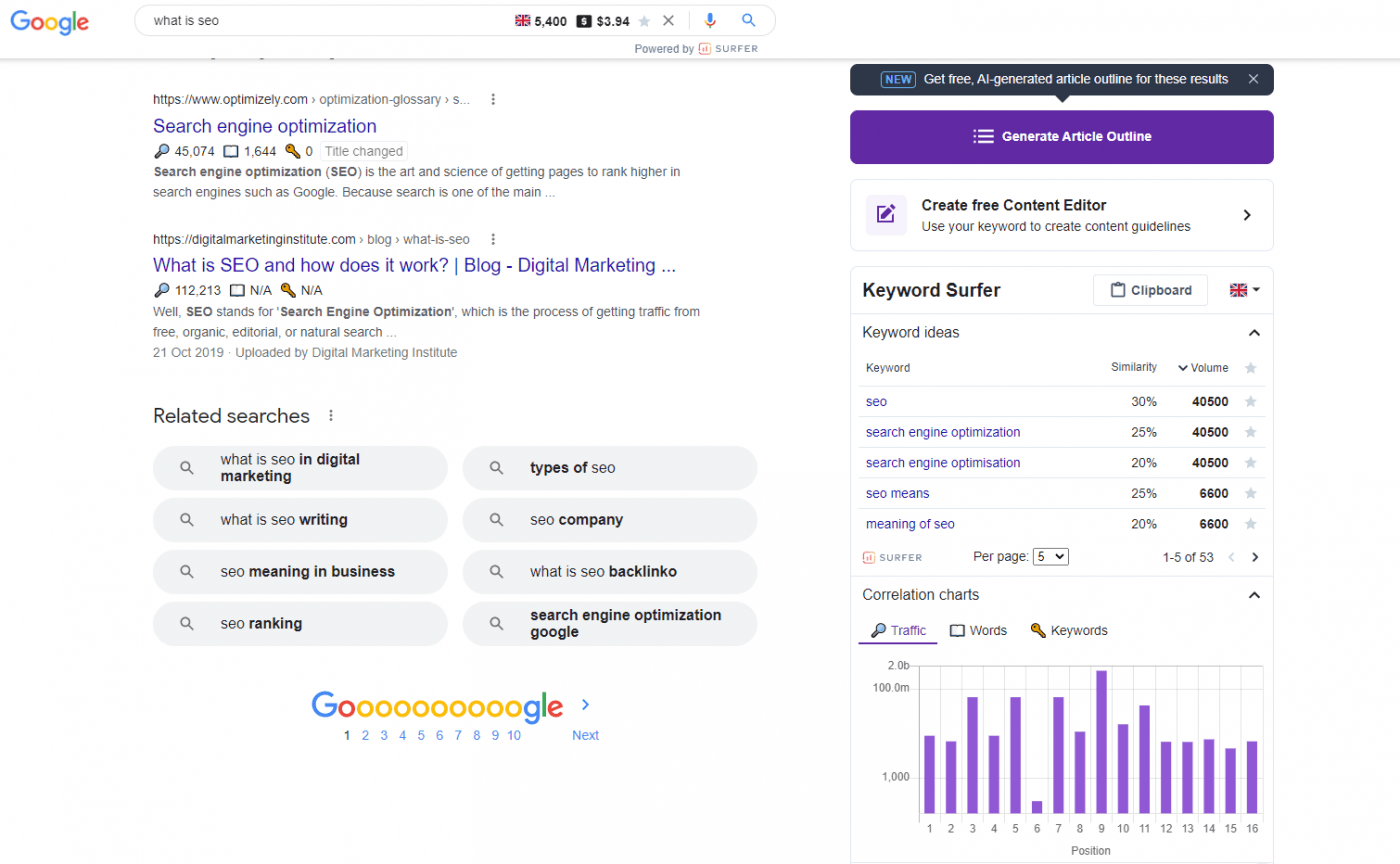Open the 'Per page' dropdown
The width and height of the screenshot is (1400, 864).
click(1051, 557)
